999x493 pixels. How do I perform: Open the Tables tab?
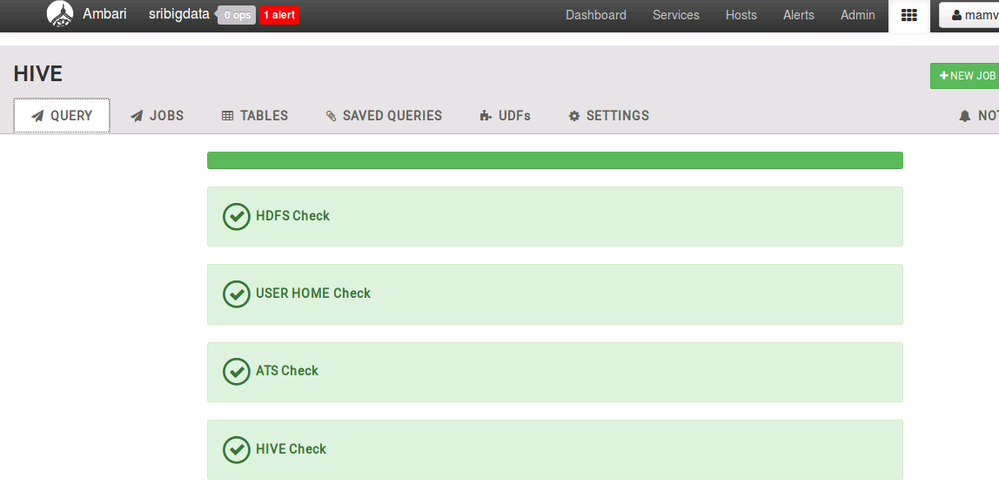tap(255, 116)
